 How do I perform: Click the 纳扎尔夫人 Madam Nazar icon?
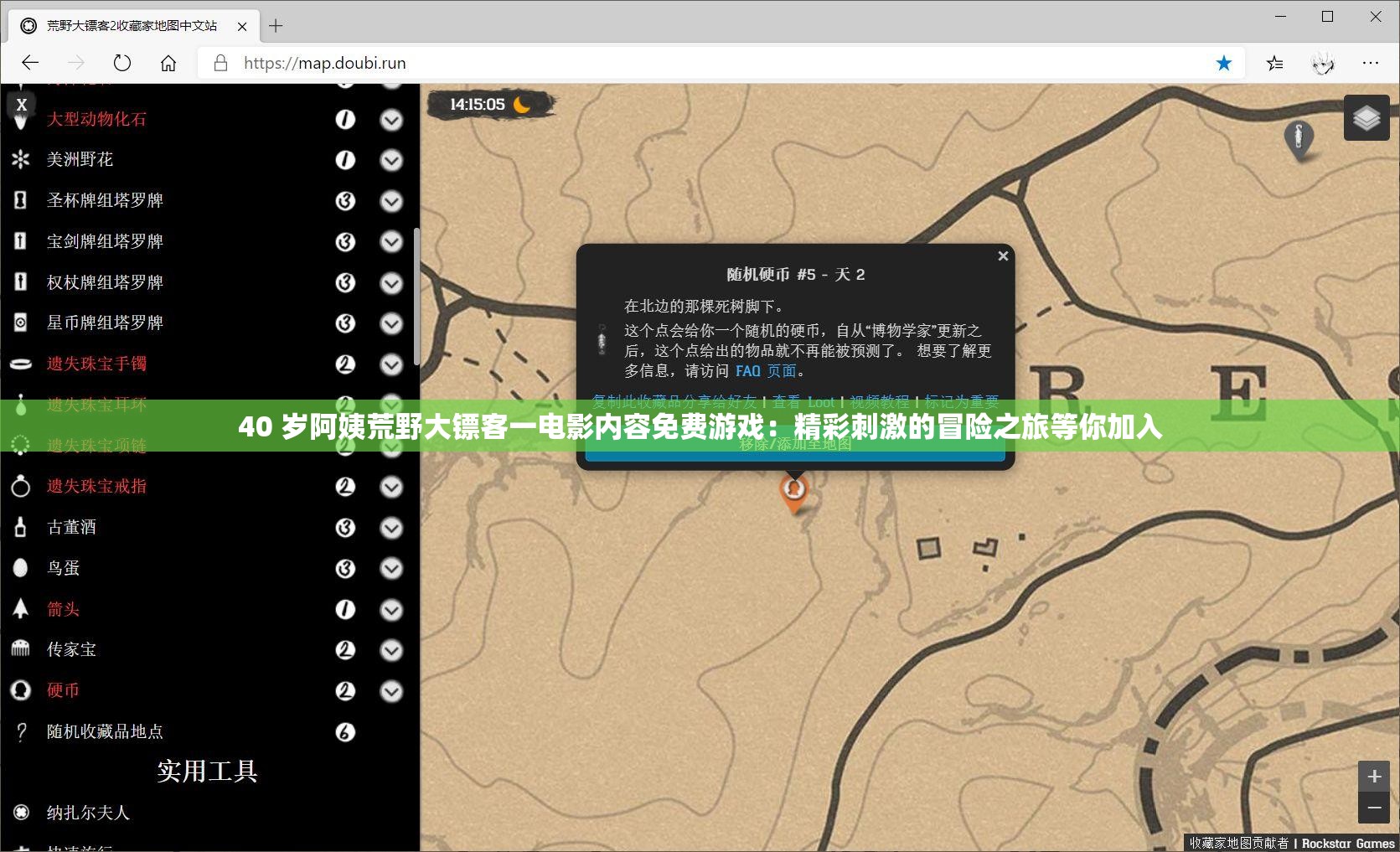(x=21, y=812)
